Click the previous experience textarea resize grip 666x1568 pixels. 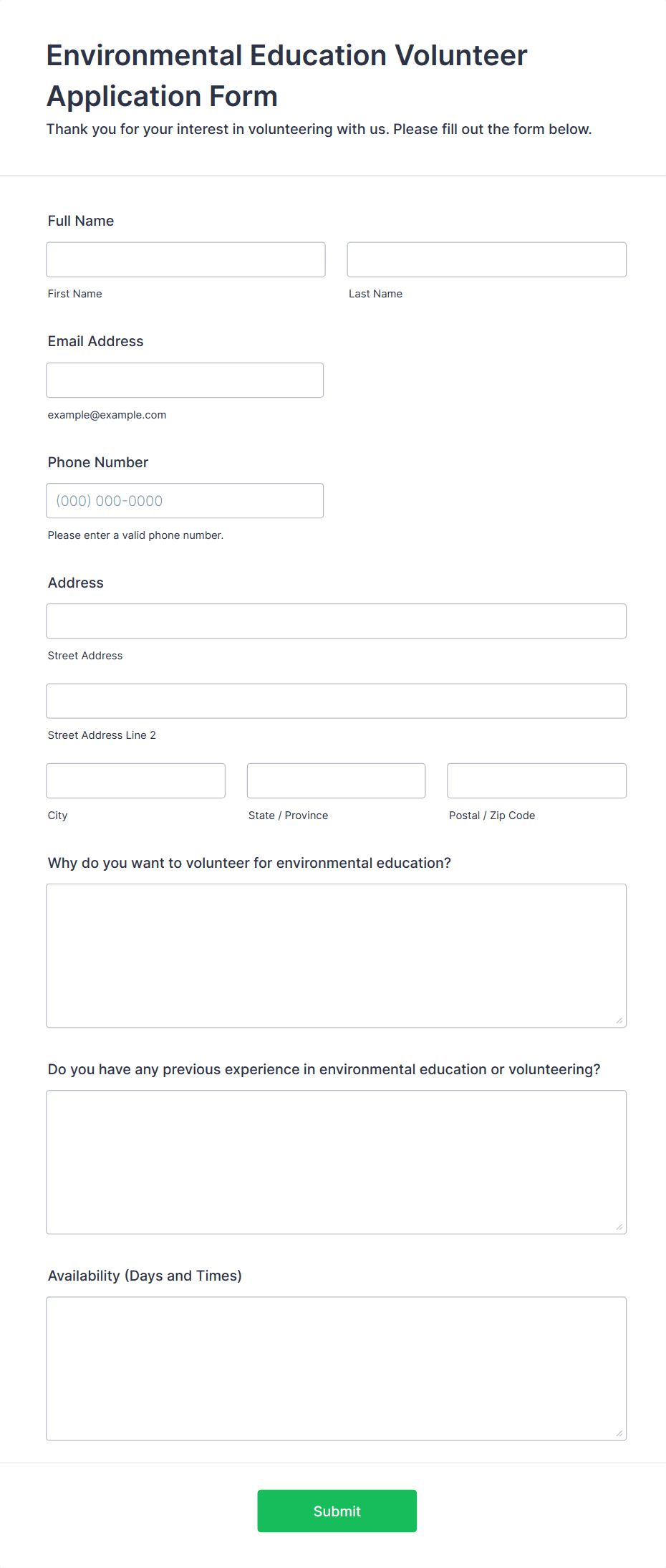click(x=619, y=1227)
